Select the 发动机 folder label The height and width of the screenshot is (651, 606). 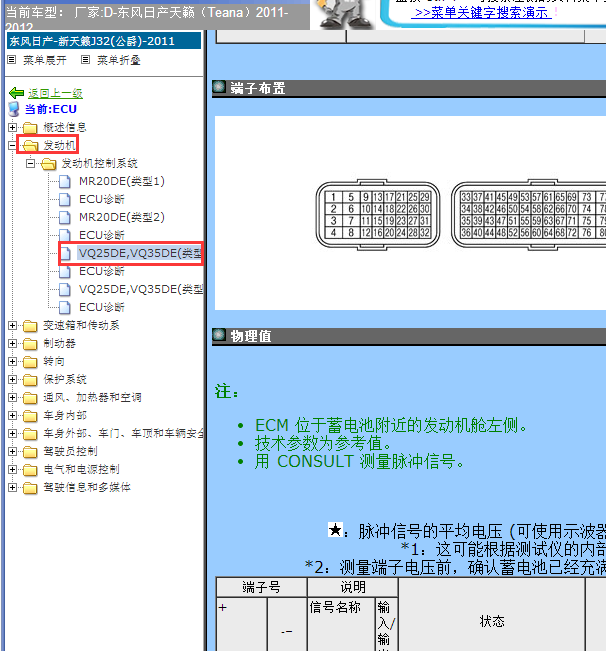60,145
